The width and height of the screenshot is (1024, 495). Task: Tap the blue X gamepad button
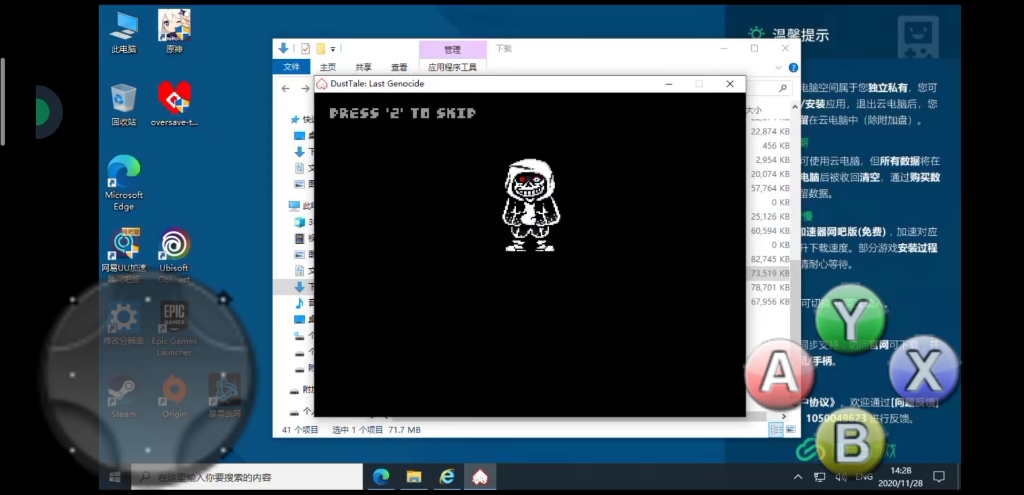point(923,371)
